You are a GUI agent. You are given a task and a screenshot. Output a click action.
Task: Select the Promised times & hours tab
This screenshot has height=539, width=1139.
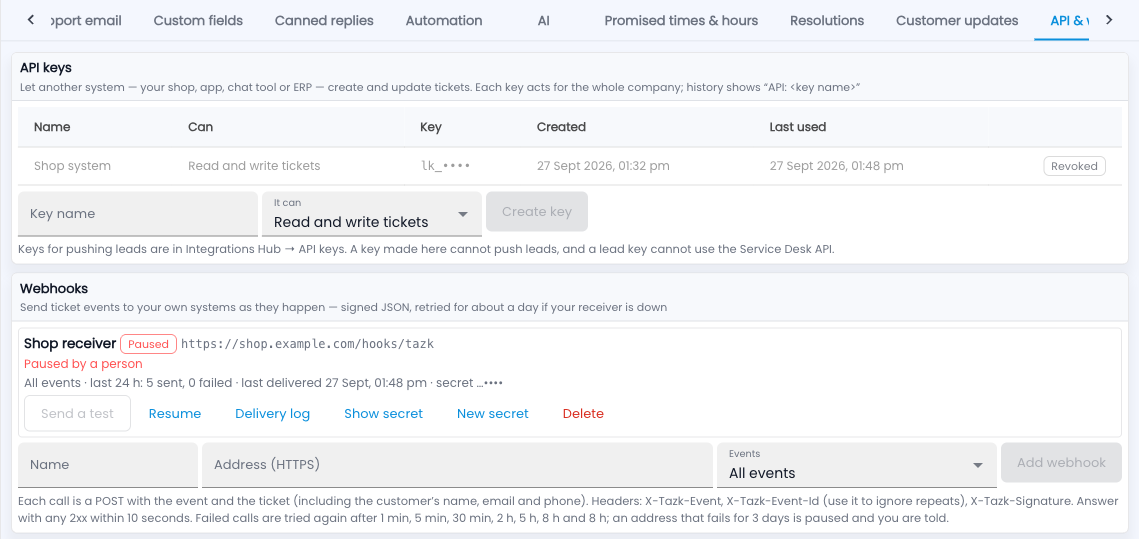click(681, 20)
